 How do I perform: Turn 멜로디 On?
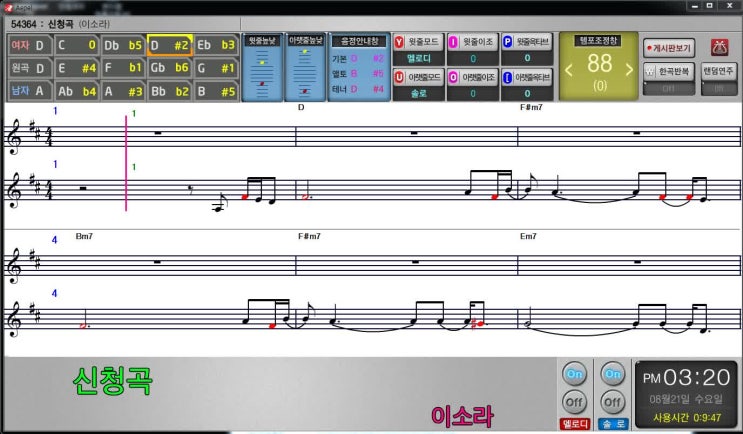(574, 374)
